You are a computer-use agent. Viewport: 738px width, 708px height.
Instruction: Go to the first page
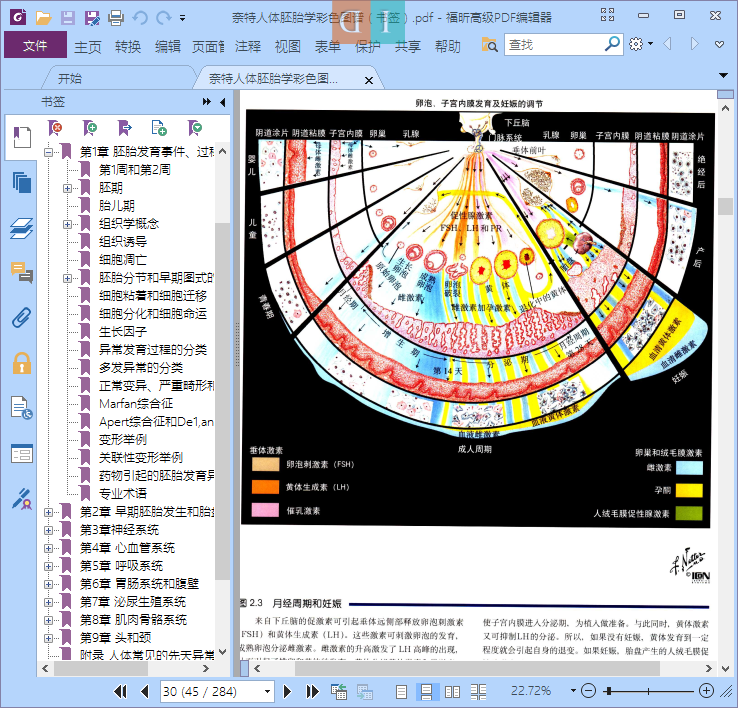tap(120, 692)
